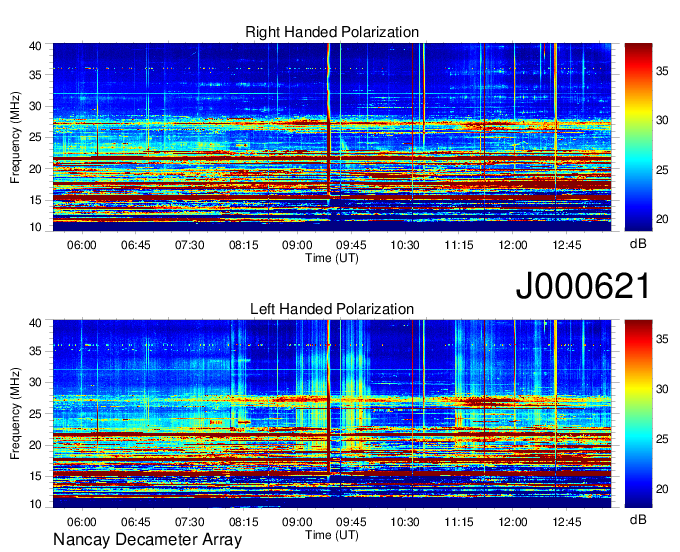Click the 30 MHz frequency tick of Right Handed plot
This screenshot has width=680, height=552.
(x=35, y=106)
